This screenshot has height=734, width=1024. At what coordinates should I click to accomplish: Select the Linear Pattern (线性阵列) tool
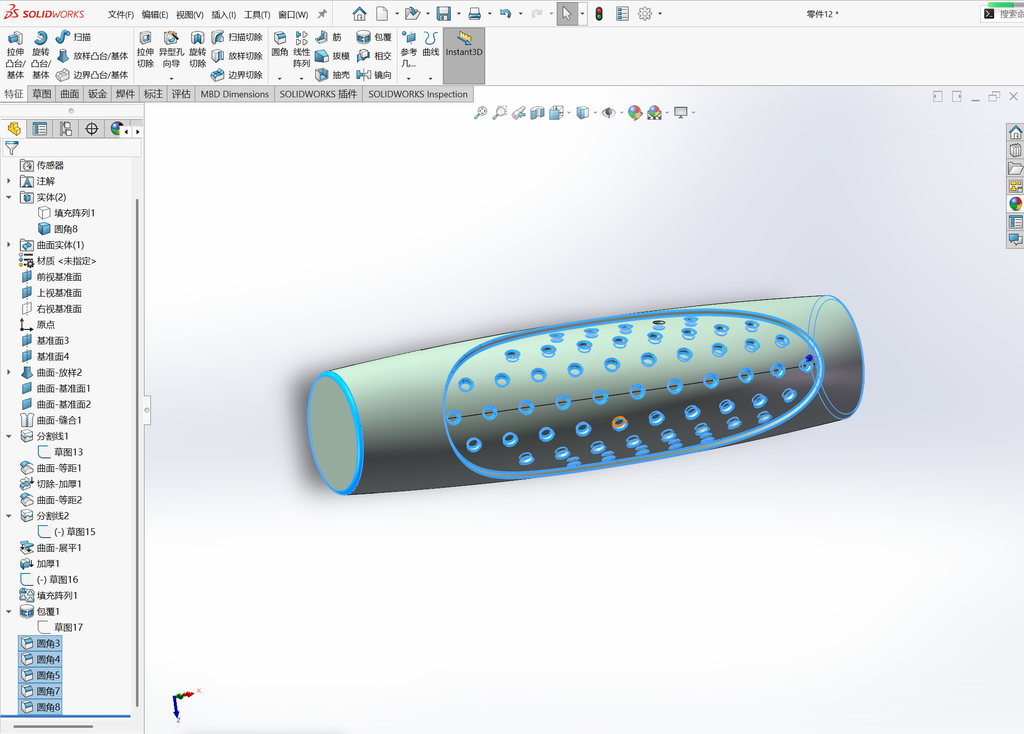(x=301, y=50)
